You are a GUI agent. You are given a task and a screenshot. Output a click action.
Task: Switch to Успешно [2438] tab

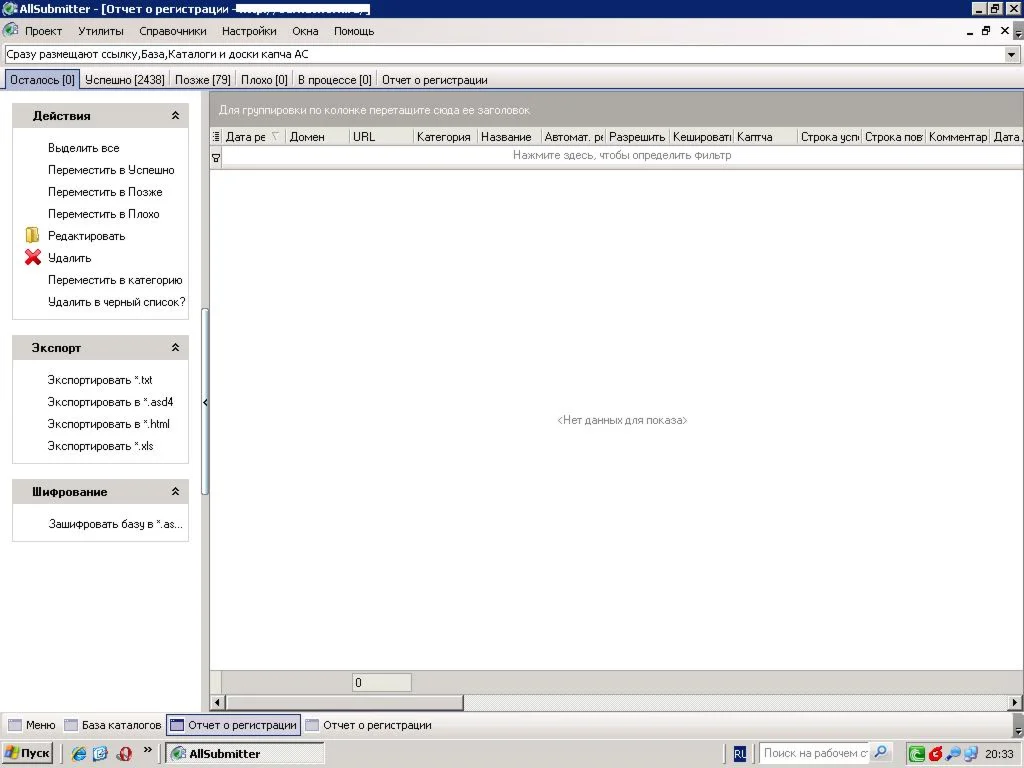pyautogui.click(x=125, y=80)
